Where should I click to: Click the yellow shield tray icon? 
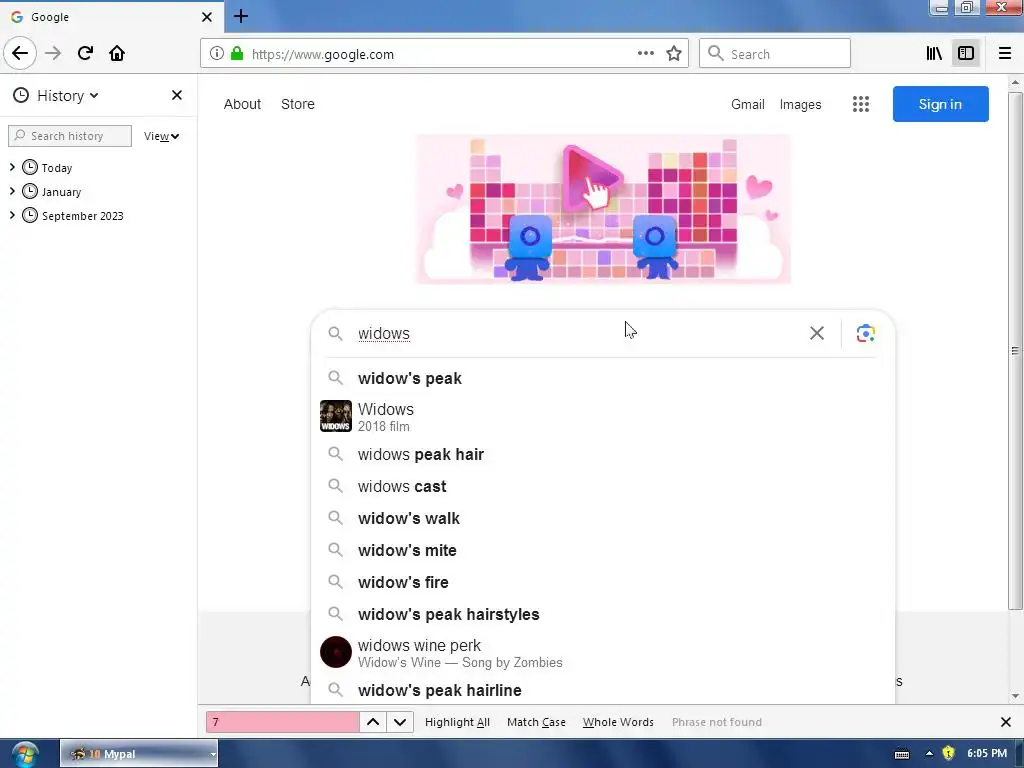pyautogui.click(x=948, y=754)
